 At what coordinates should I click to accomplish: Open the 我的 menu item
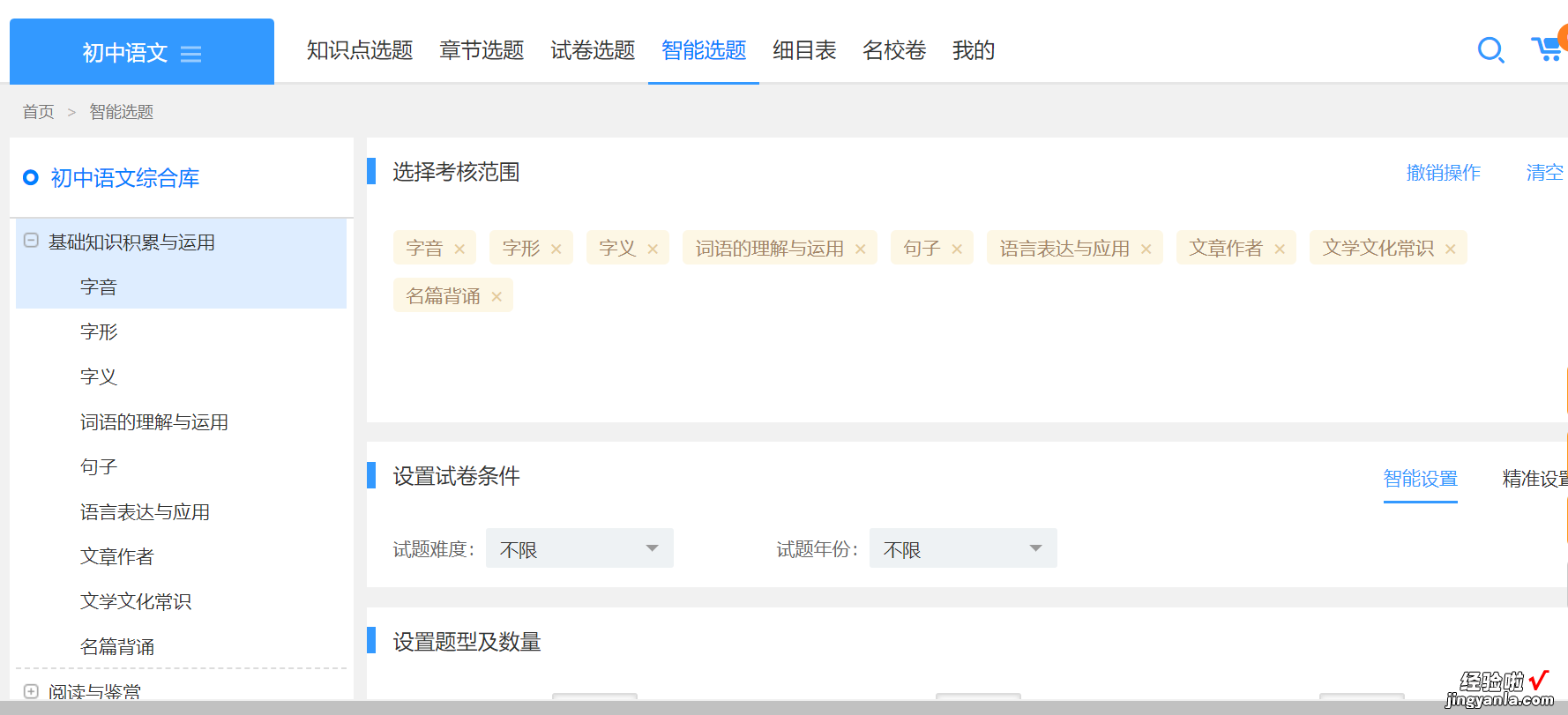tap(974, 50)
